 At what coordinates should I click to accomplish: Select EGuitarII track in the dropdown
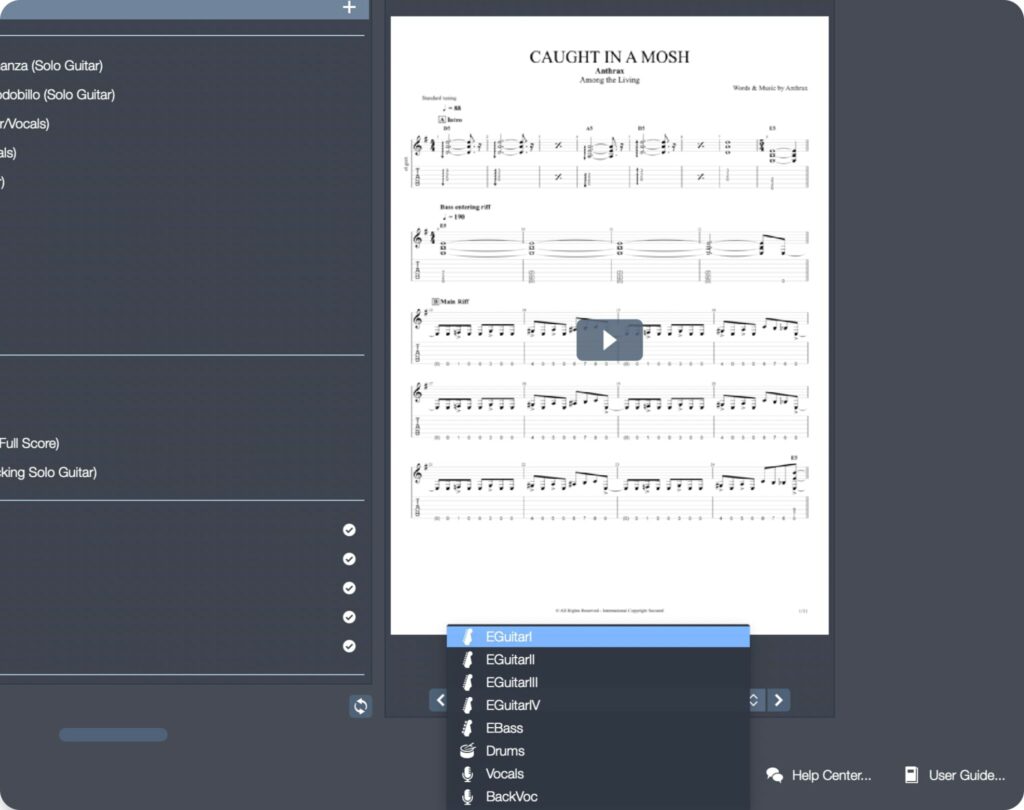tap(598, 660)
